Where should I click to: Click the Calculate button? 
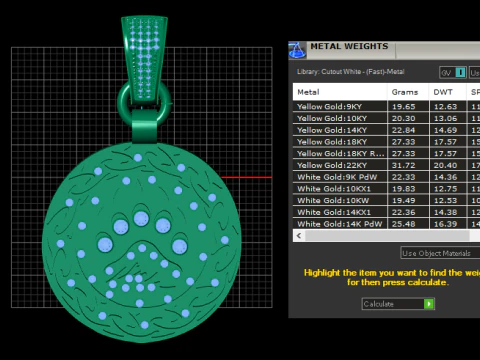398,304
